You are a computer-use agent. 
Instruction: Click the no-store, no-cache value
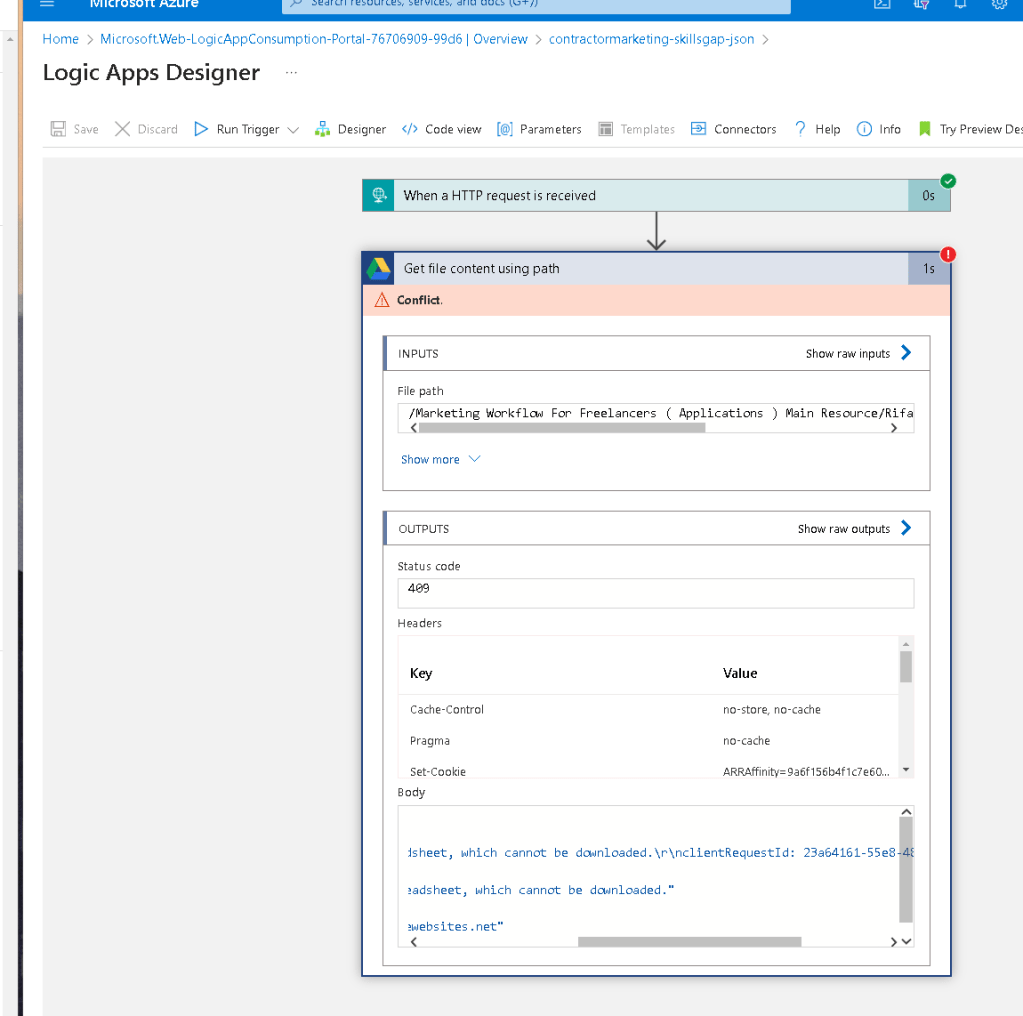772,709
